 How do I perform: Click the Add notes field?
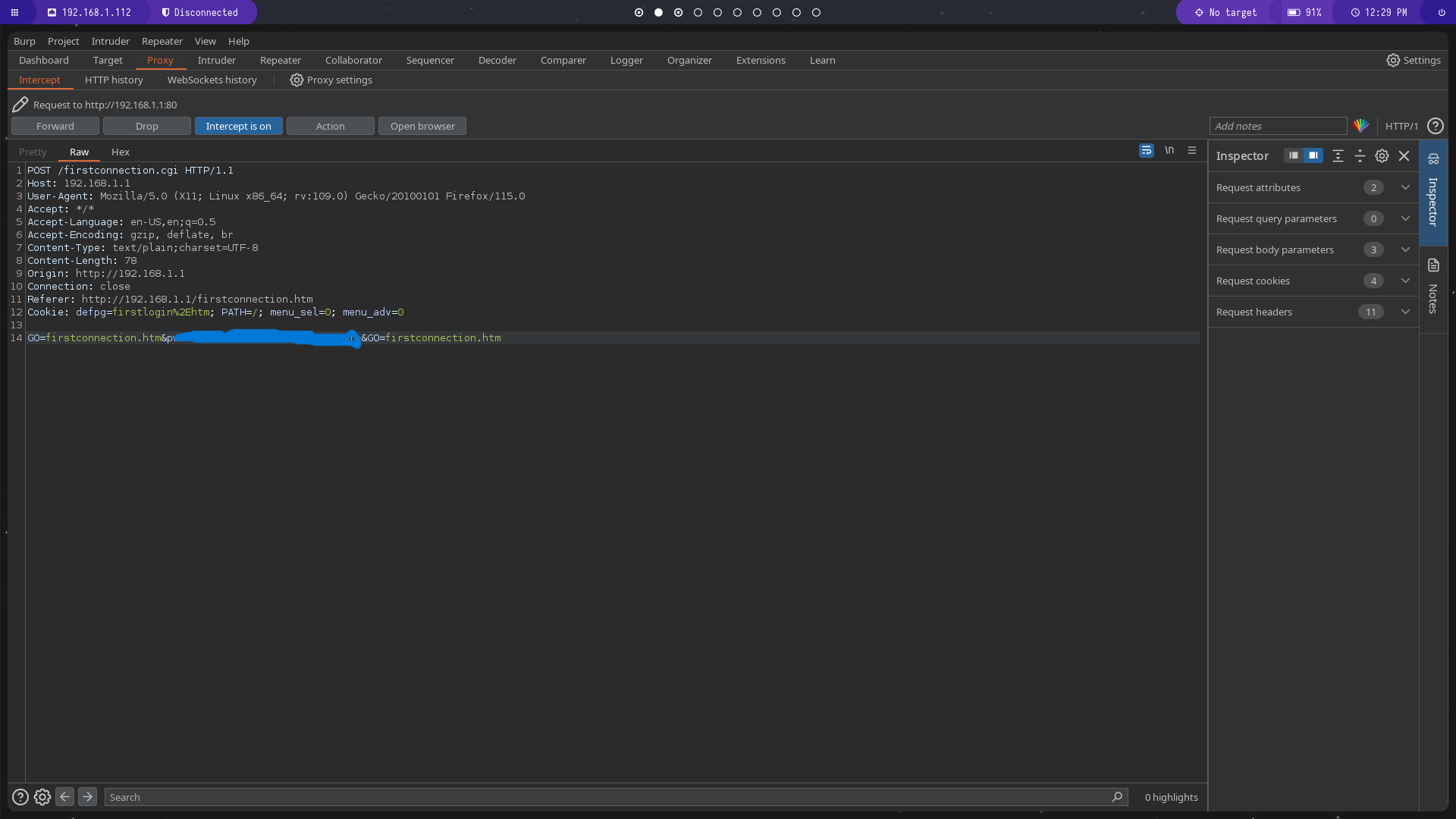click(1278, 126)
